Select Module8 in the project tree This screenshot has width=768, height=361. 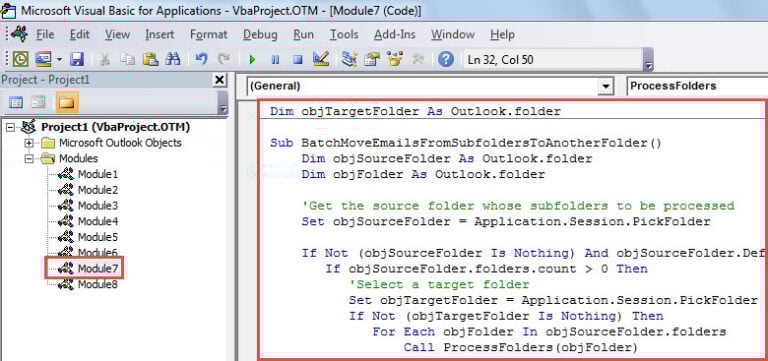coord(98,284)
